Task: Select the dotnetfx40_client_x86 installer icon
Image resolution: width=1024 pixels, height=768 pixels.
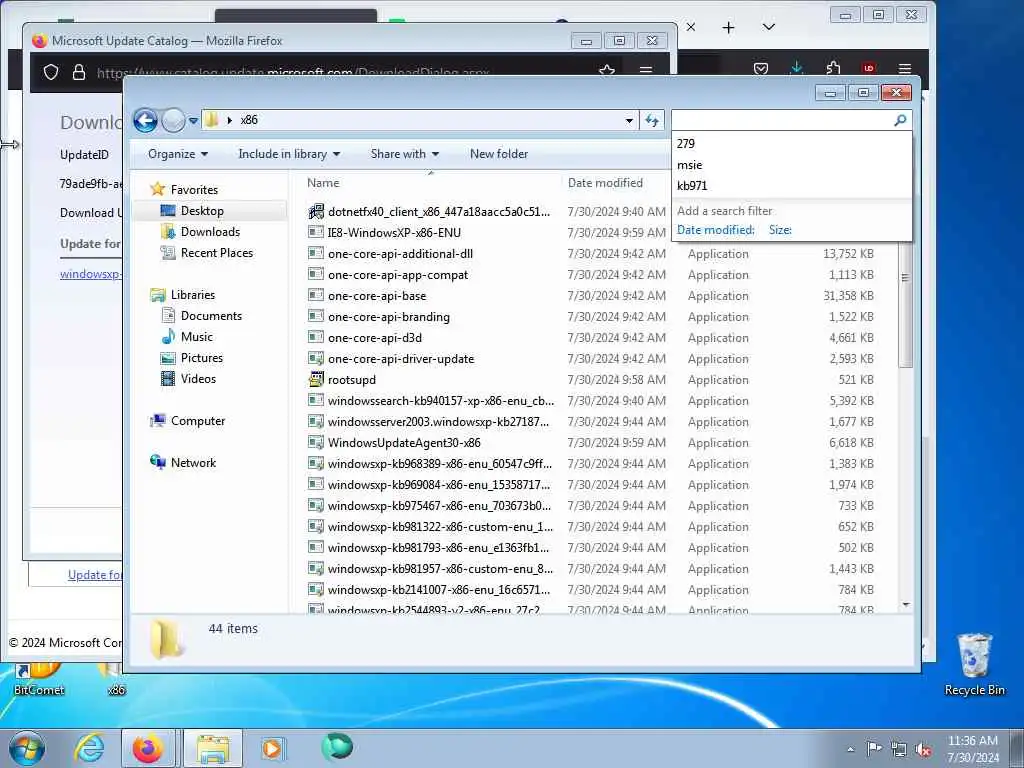Action: click(316, 212)
